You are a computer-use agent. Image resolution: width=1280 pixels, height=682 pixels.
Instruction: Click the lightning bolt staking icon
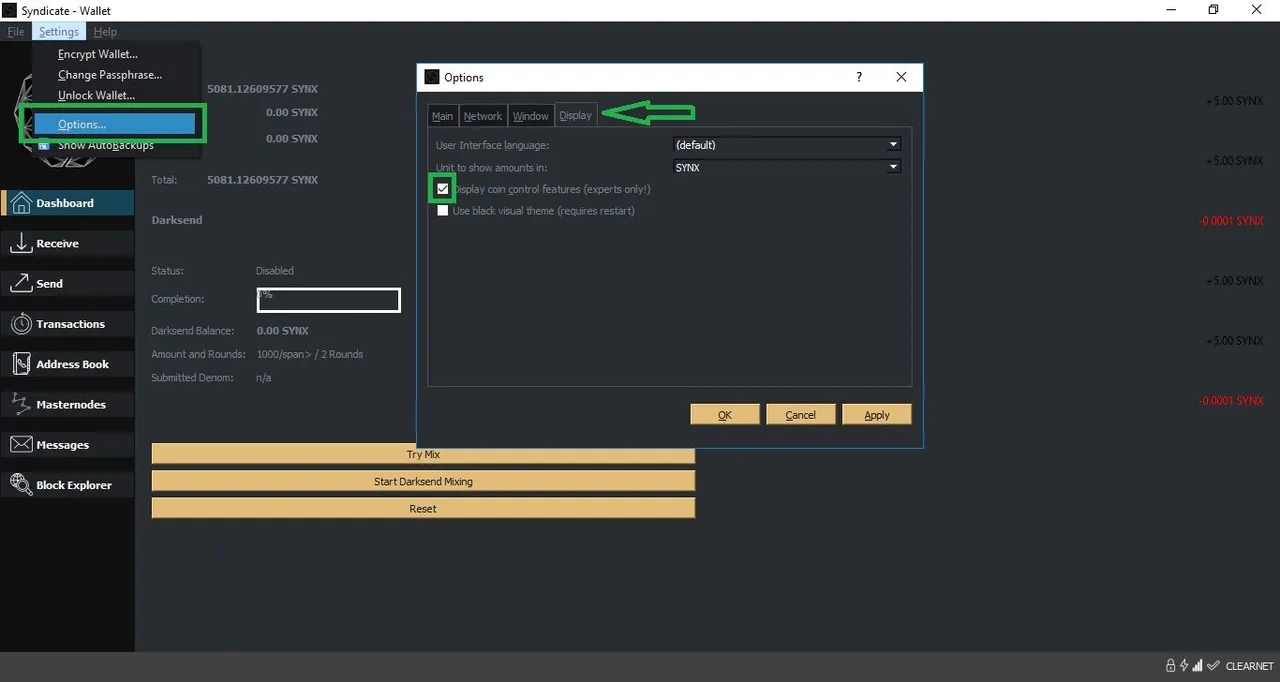click(x=1184, y=666)
